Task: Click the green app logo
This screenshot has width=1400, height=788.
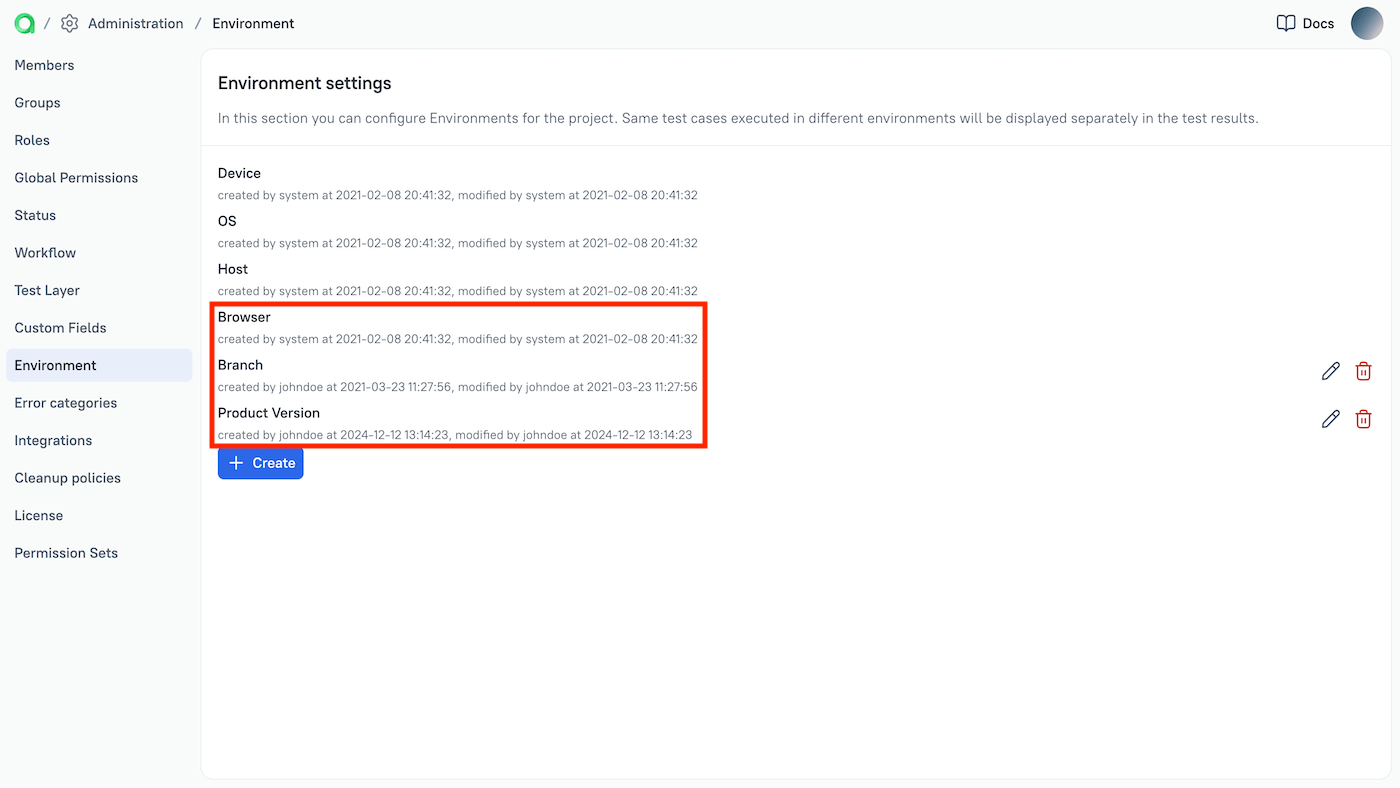Action: [23, 23]
